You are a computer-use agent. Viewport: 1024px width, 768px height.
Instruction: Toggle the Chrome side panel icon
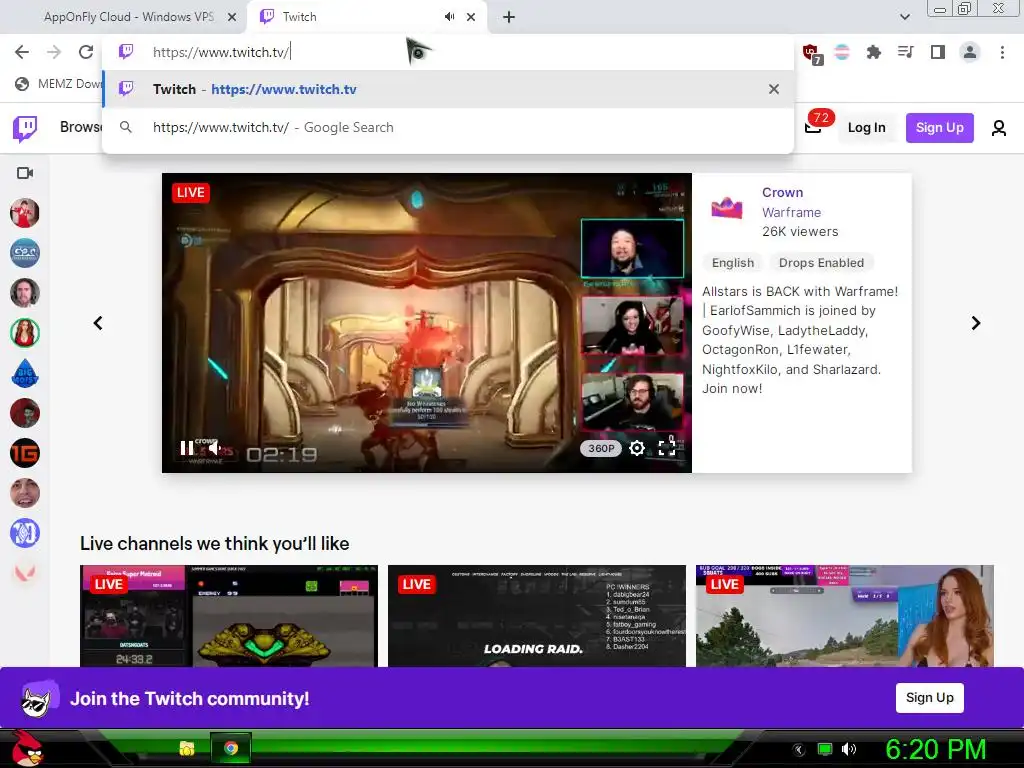pos(938,52)
